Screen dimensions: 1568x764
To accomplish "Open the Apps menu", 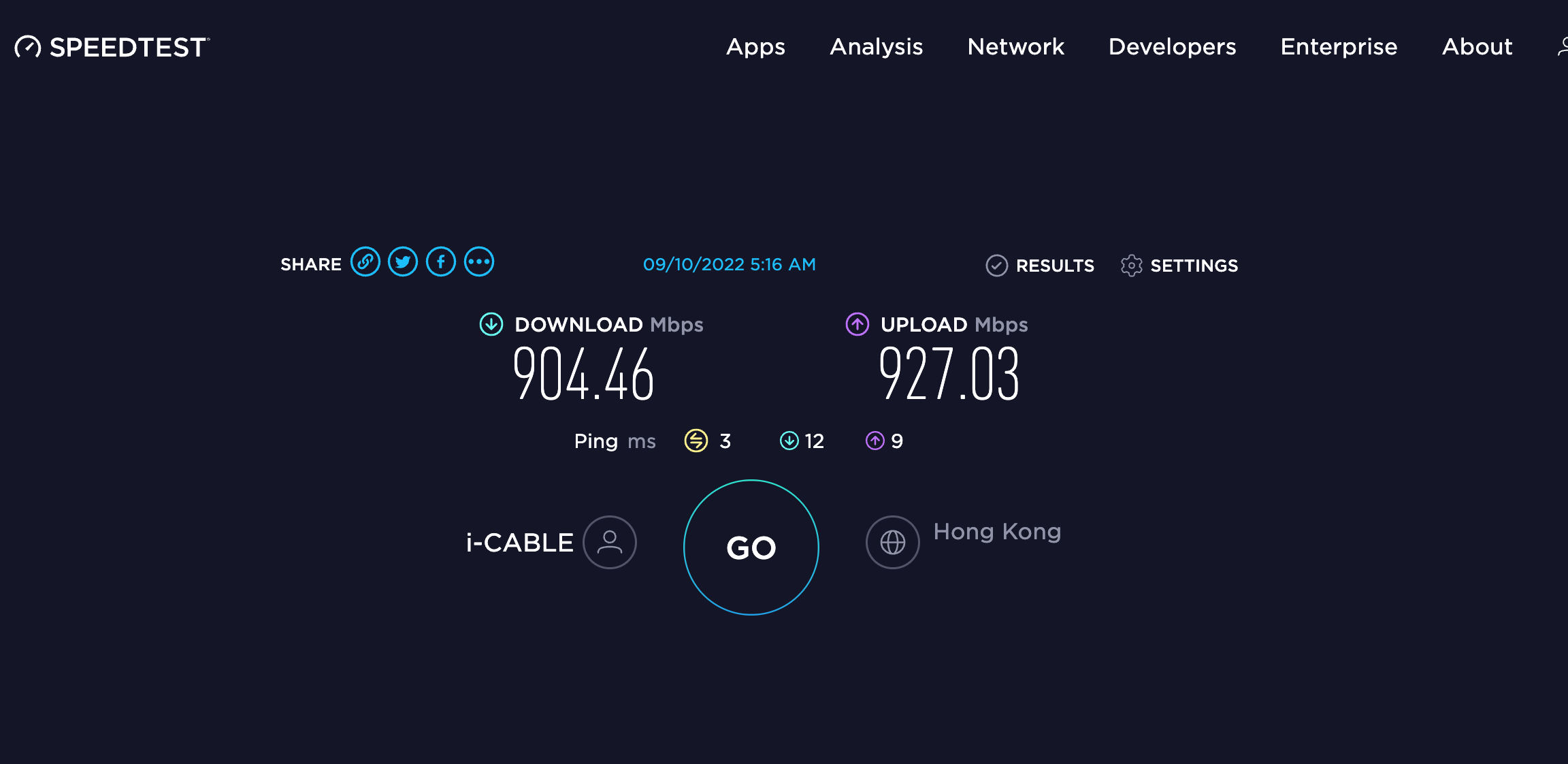I will pos(755,47).
